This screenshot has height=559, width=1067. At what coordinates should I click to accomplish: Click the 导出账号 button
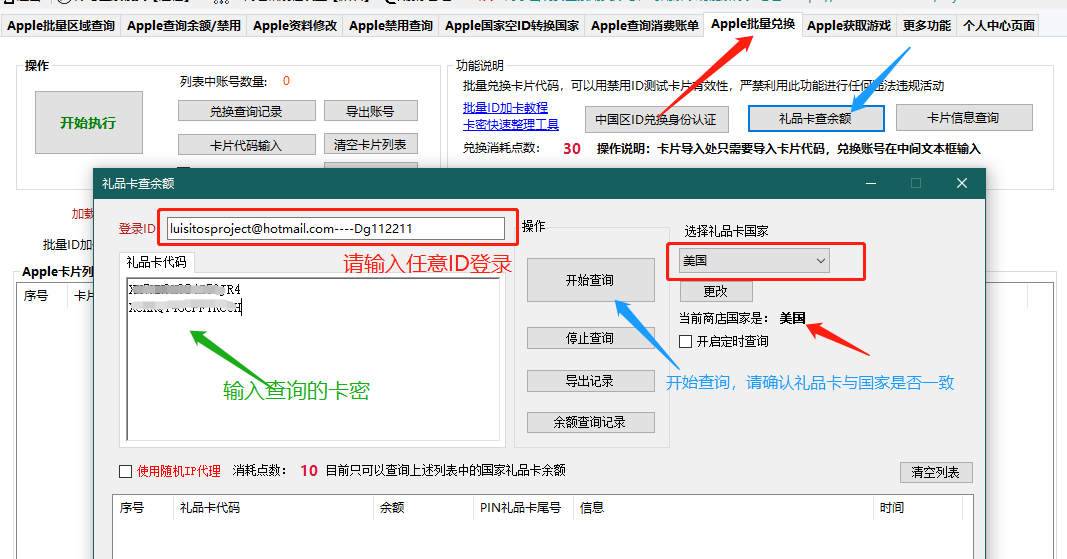370,111
